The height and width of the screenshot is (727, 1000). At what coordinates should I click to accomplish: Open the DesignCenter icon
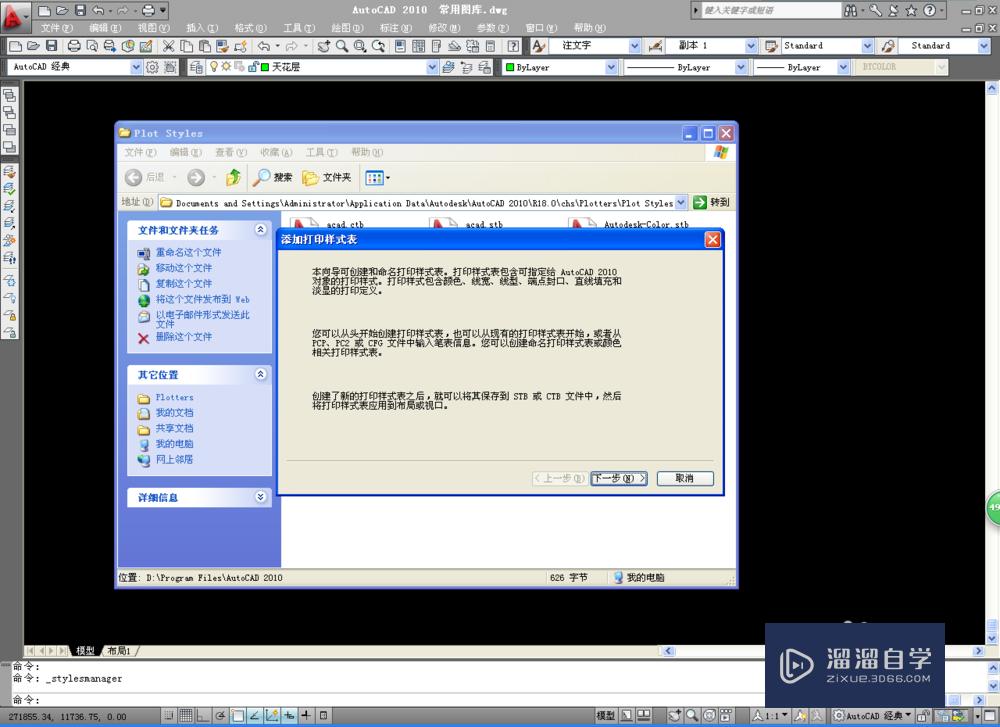point(418,46)
